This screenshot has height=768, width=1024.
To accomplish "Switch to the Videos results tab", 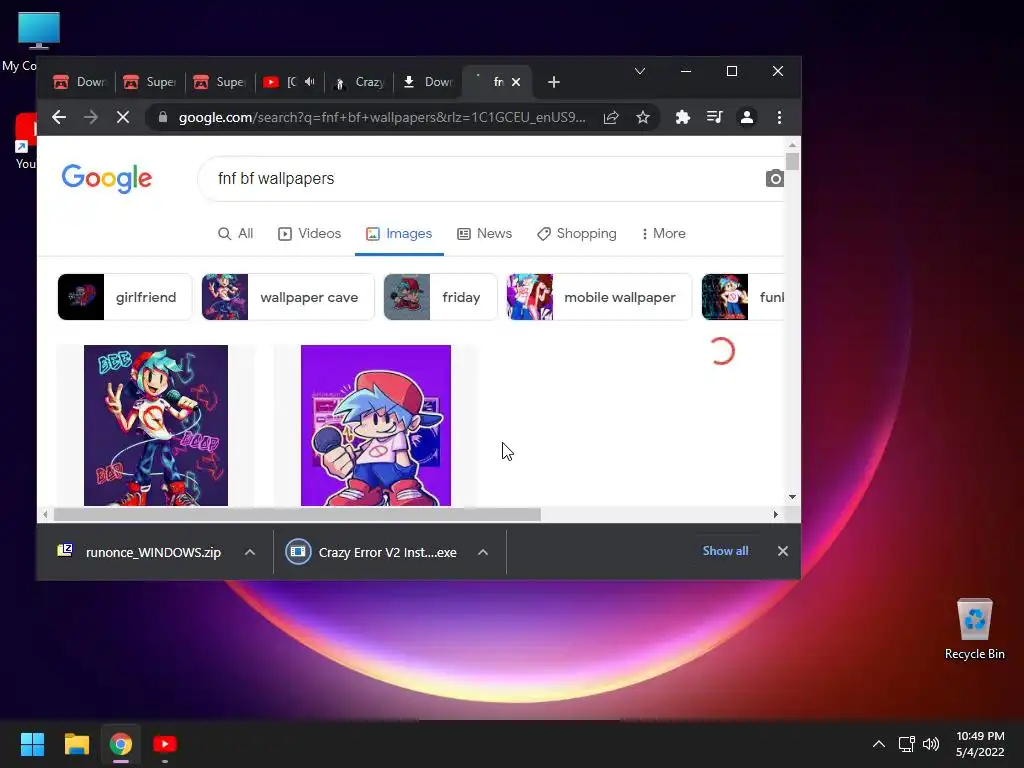I will [310, 234].
